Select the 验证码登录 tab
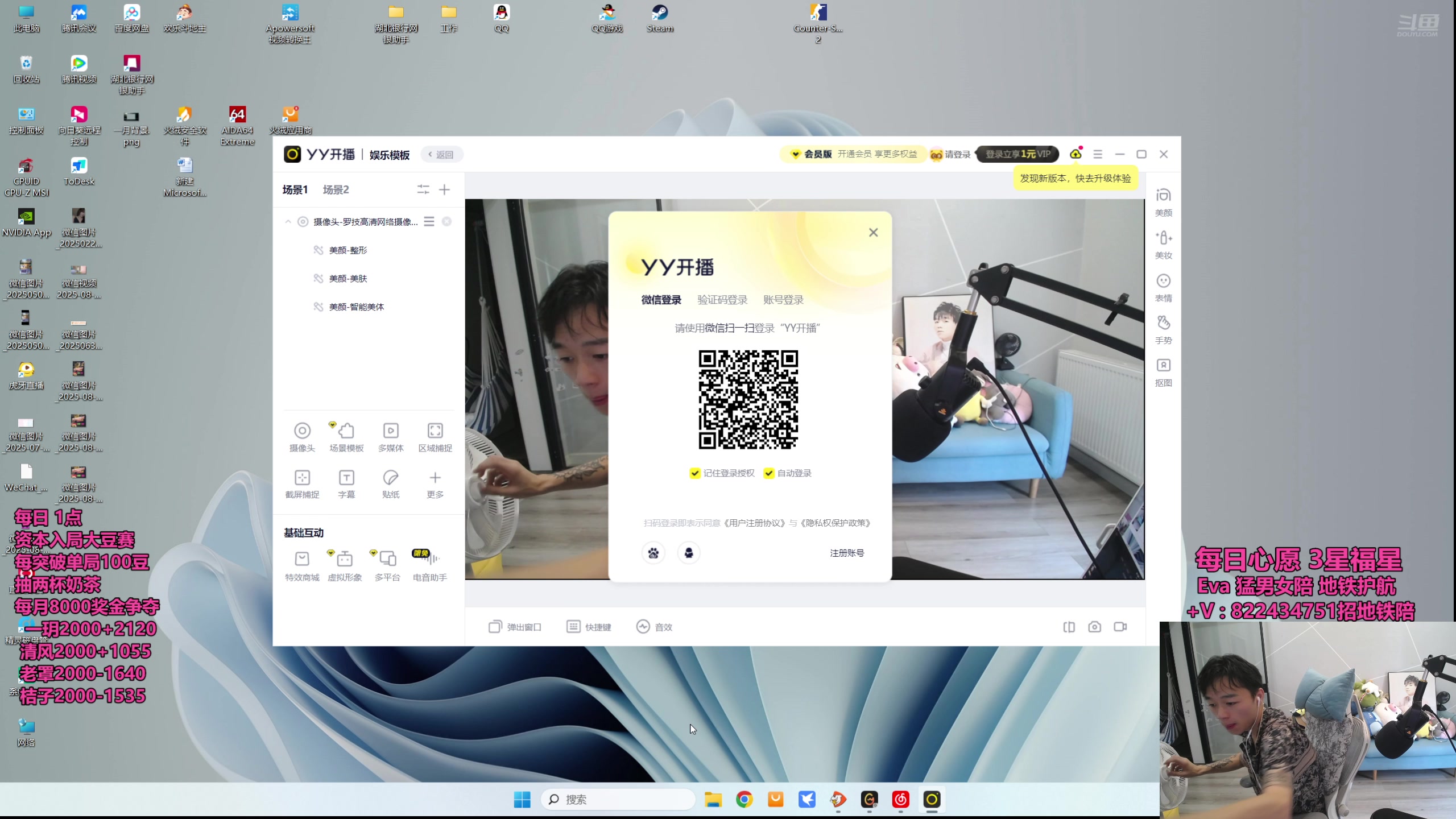Screen dimensions: 1456x819 point(722,300)
